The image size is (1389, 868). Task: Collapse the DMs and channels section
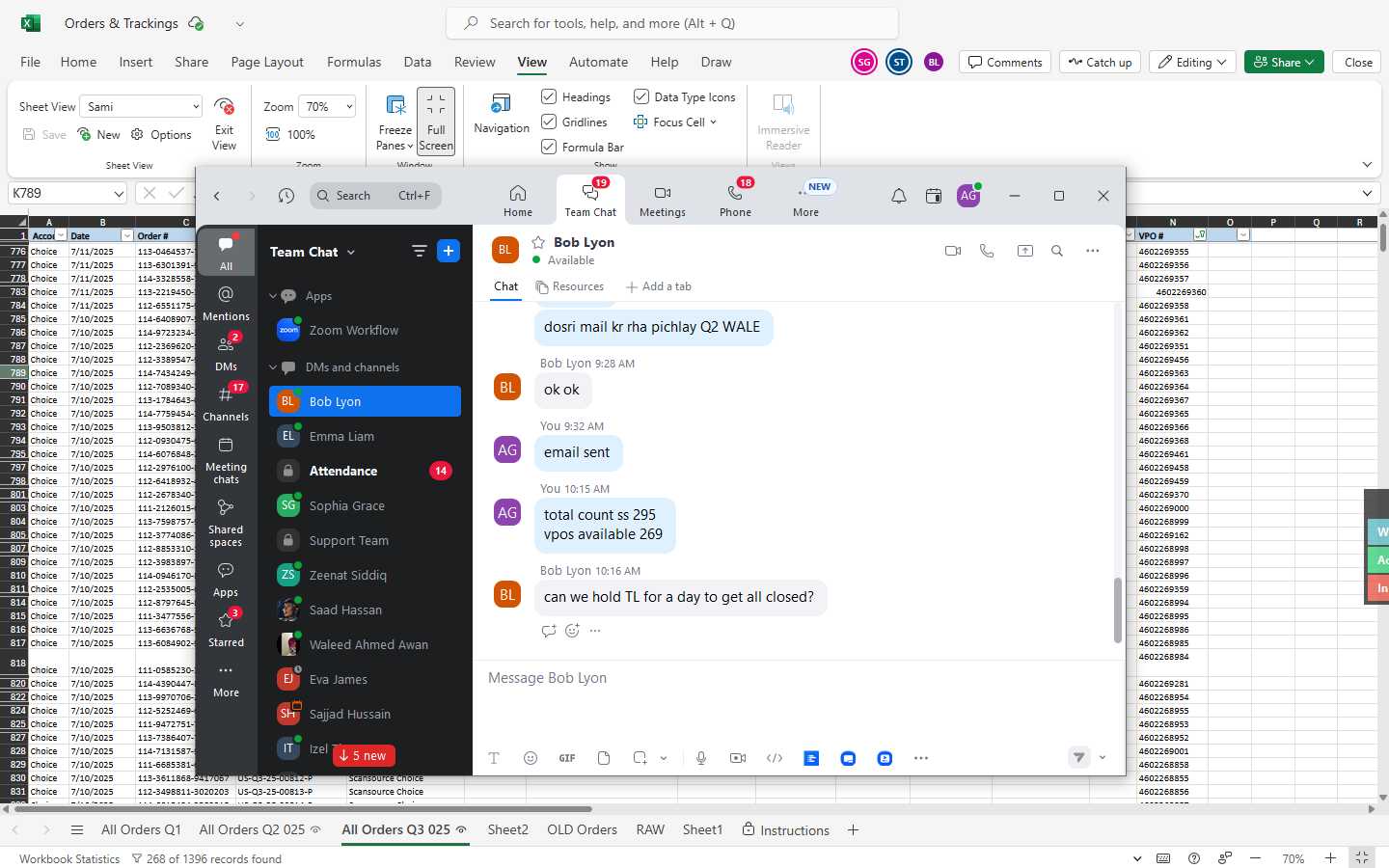[x=273, y=367]
